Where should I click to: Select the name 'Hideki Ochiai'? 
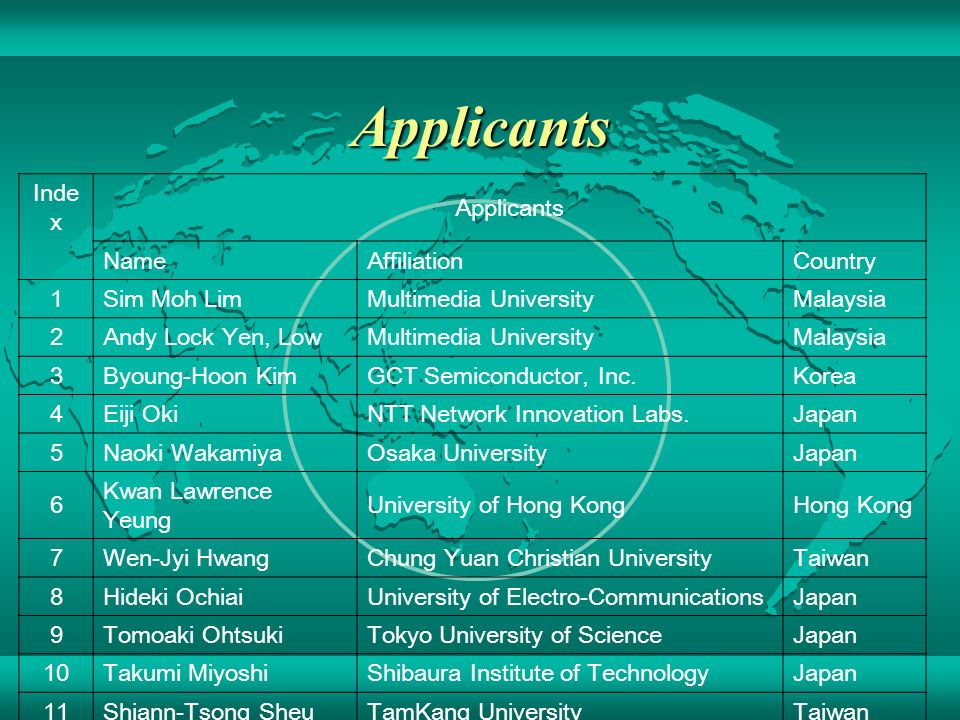tap(173, 596)
